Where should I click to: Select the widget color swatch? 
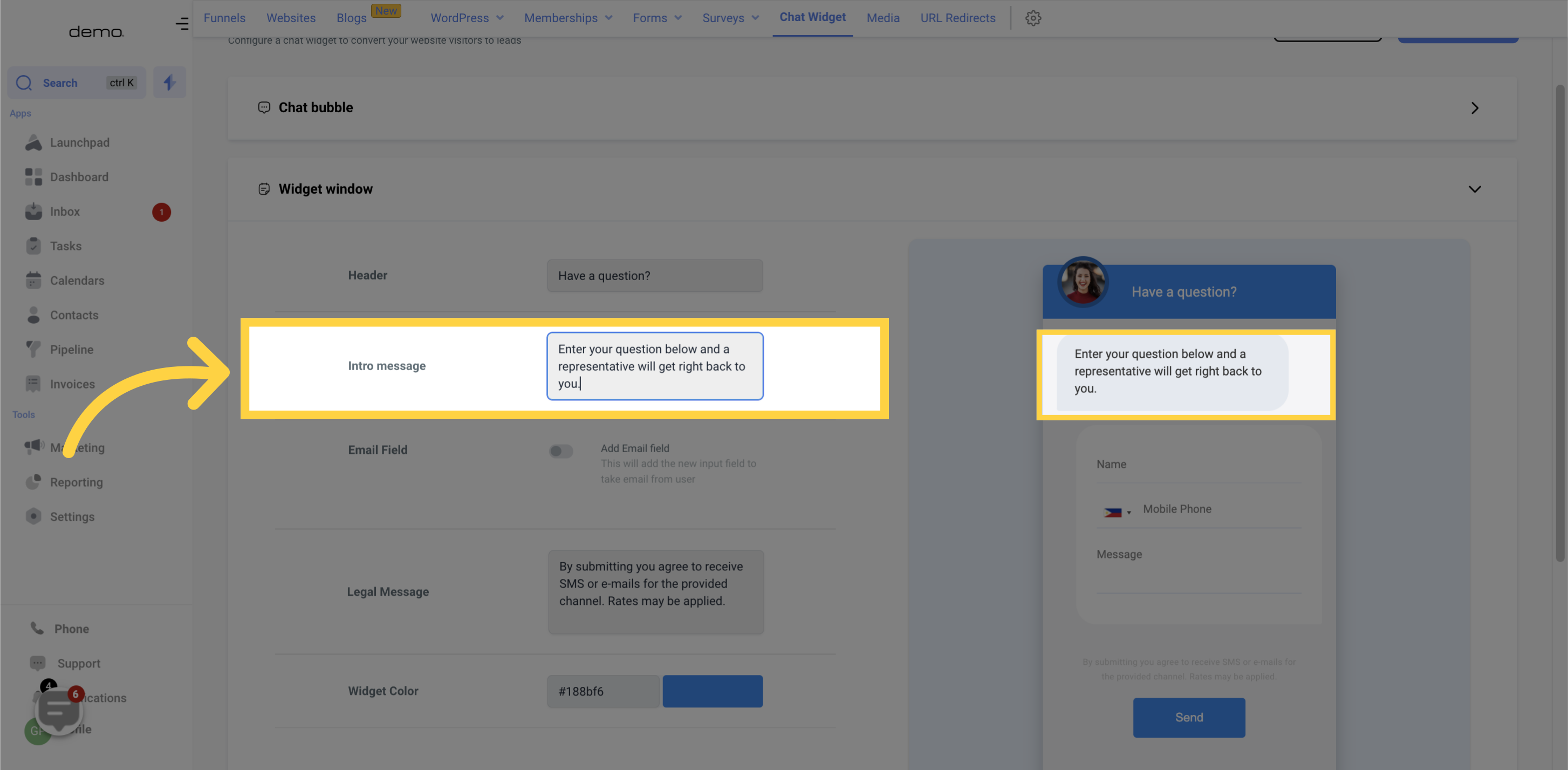pyautogui.click(x=713, y=691)
